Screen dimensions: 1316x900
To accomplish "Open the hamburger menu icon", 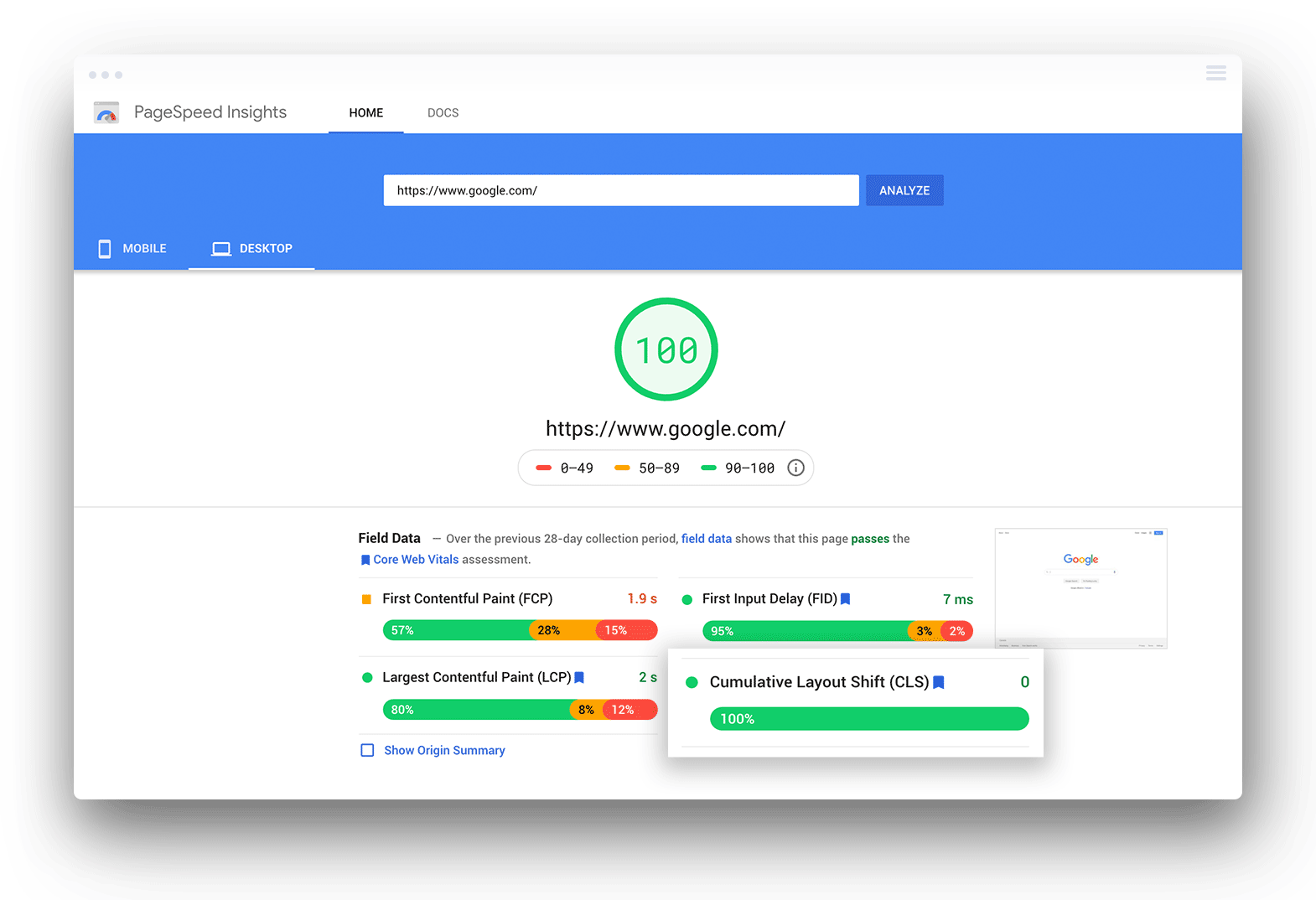I will coord(1215,74).
